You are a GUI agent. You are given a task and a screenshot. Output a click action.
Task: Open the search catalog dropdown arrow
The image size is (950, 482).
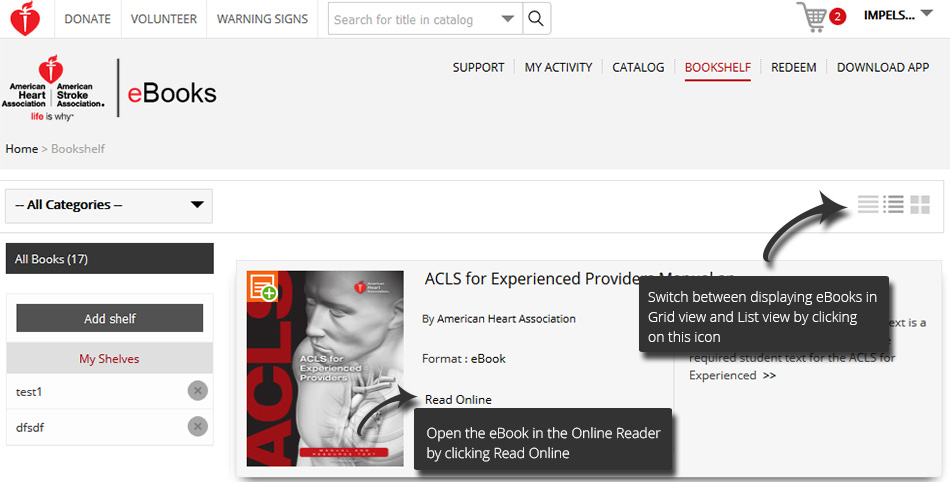(509, 19)
